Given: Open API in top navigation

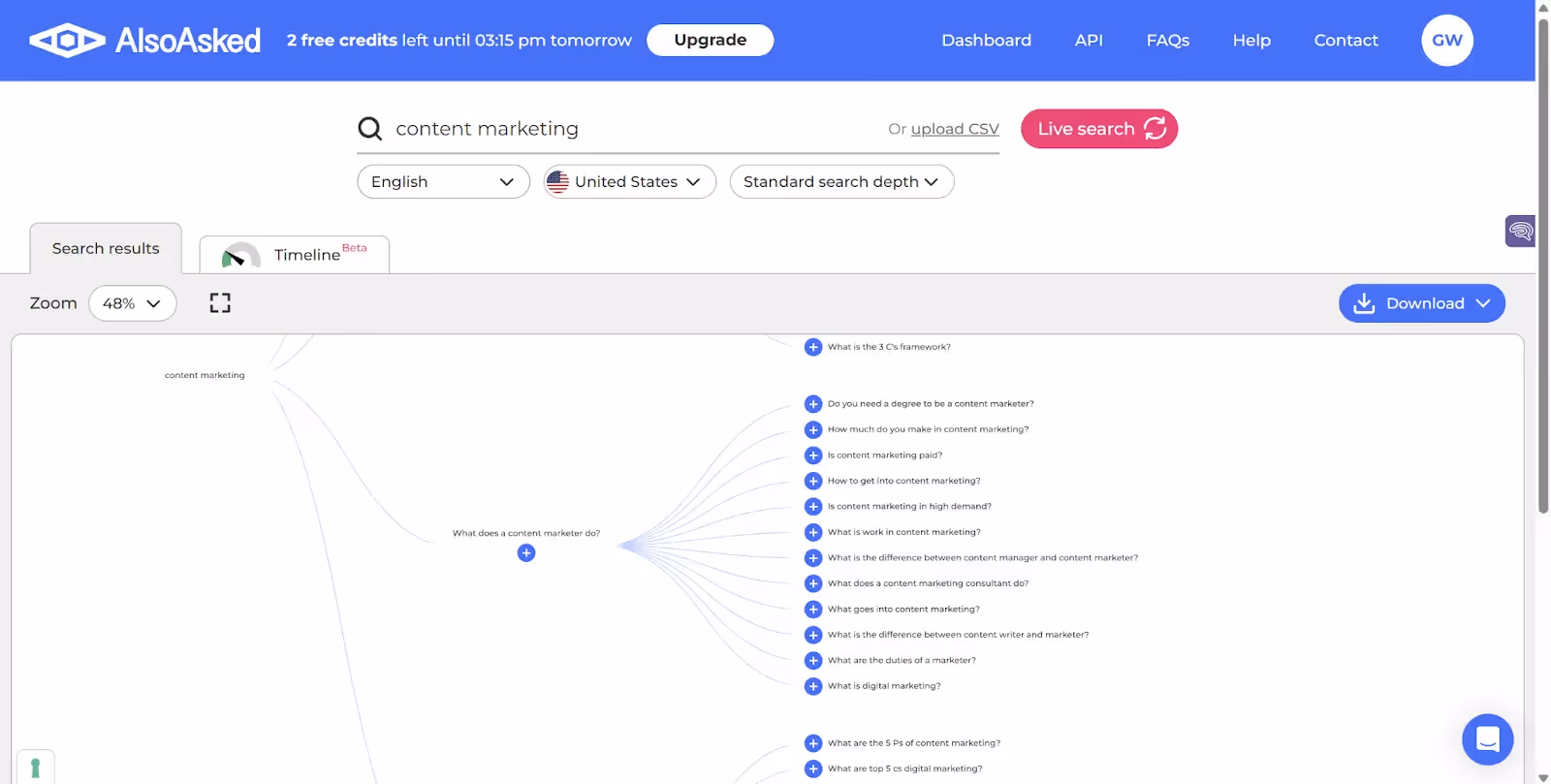Looking at the screenshot, I should (1089, 40).
